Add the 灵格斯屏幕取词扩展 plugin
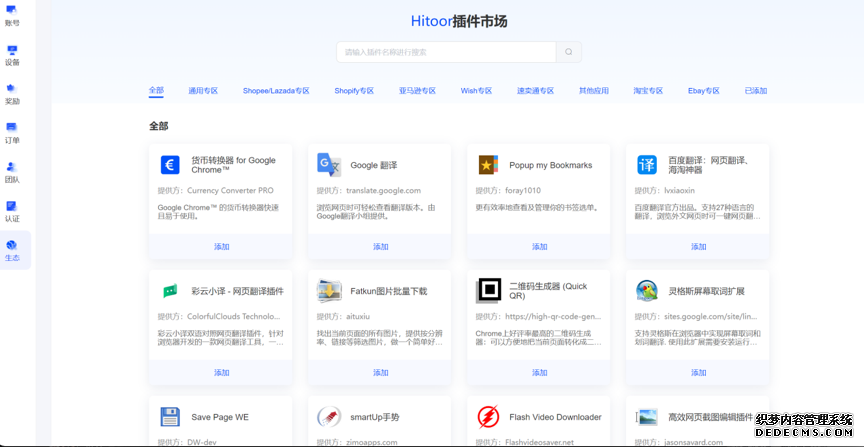The height and width of the screenshot is (447, 864). coord(698,373)
